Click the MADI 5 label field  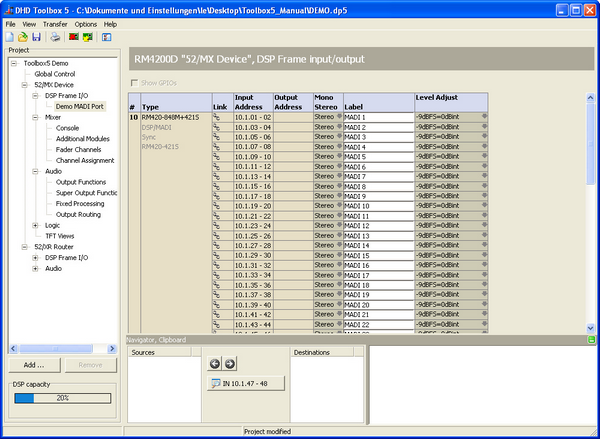377,157
